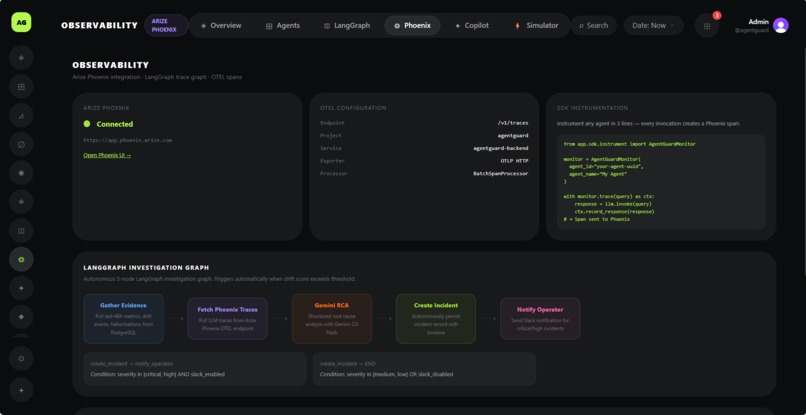The height and width of the screenshot is (415, 806).
Task: Select the triangle icon in left sidebar
Action: coord(21,116)
